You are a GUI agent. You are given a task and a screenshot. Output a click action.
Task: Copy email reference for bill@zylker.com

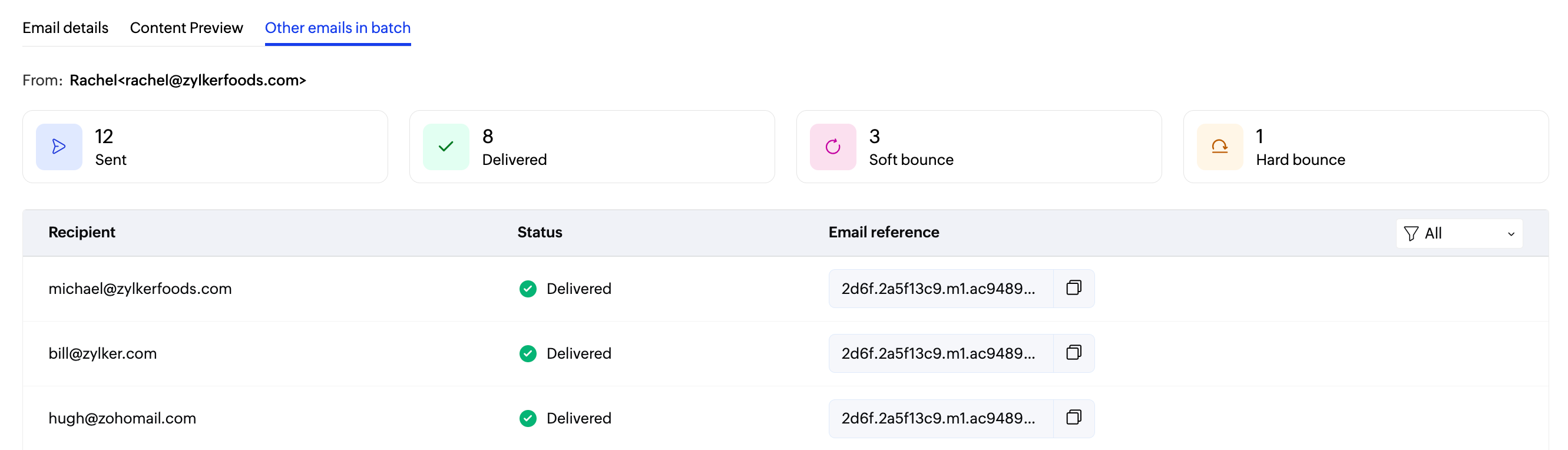pyautogui.click(x=1074, y=353)
